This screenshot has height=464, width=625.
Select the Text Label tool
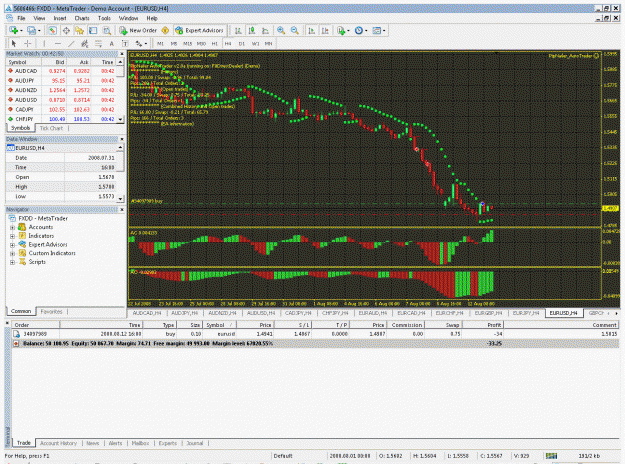pos(125,43)
